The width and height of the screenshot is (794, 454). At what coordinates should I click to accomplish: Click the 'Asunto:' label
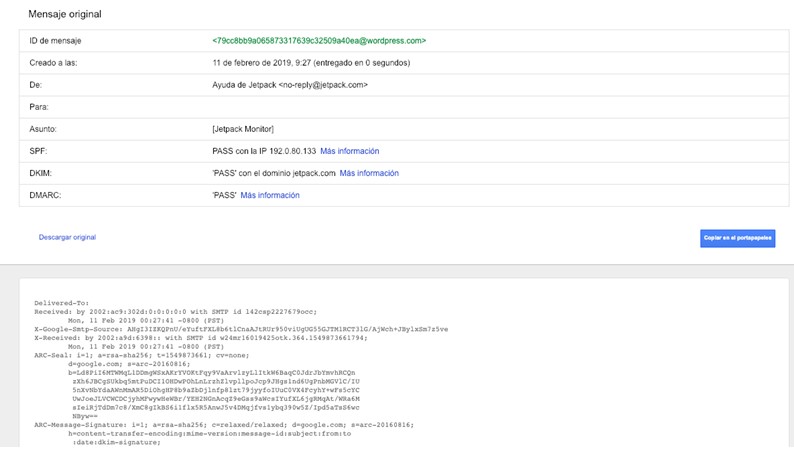tap(43, 129)
